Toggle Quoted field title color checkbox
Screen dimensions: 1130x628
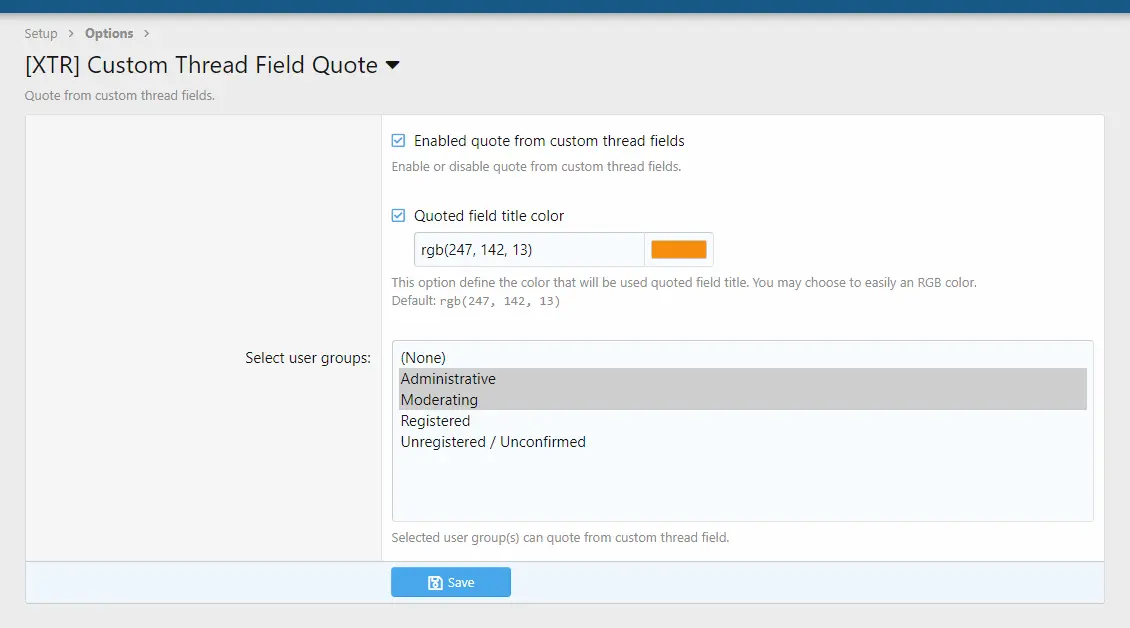tap(398, 216)
